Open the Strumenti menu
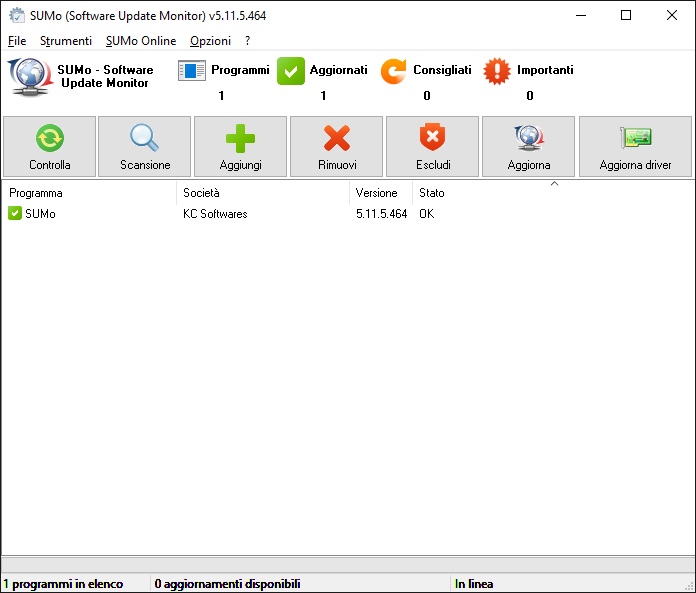 (x=66, y=41)
